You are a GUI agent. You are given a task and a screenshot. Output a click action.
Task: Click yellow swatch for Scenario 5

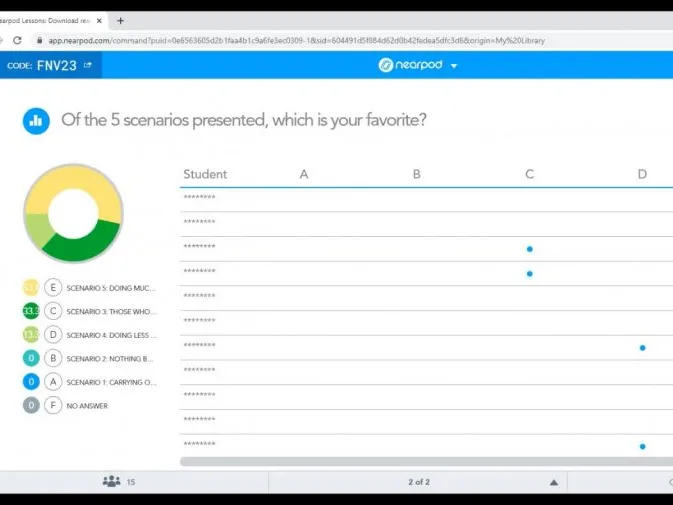[31, 287]
